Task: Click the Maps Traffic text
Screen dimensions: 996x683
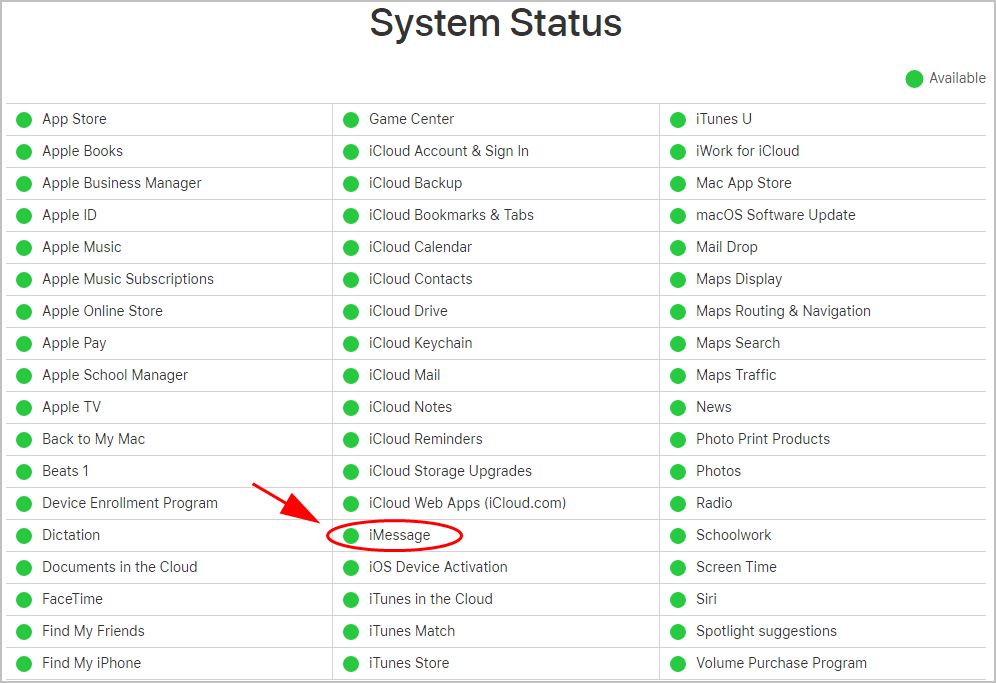Action: tap(736, 375)
